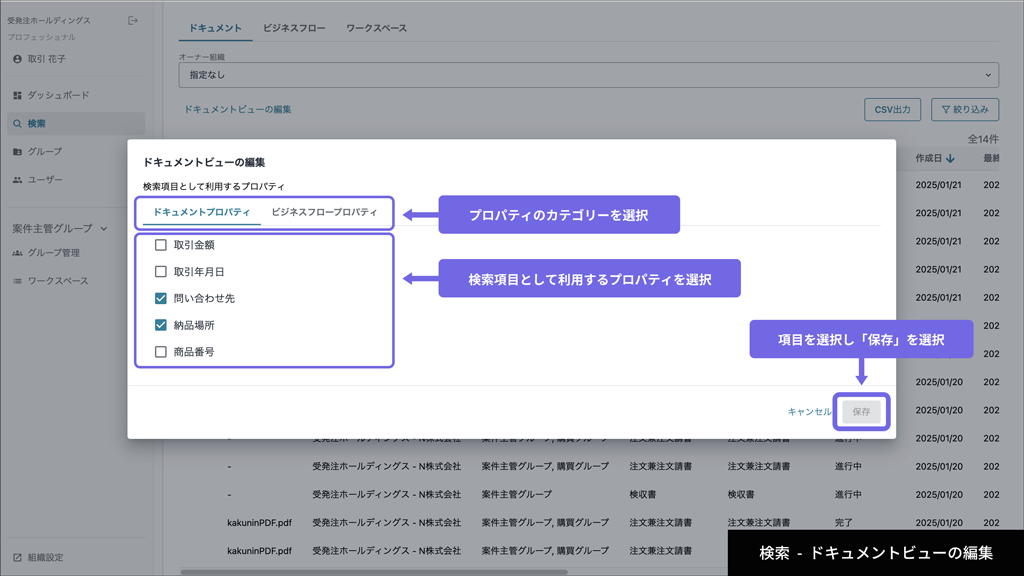Viewport: 1024px width, 576px height.
Task: Check the 取引年月日 checkbox
Action: pyautogui.click(x=161, y=272)
